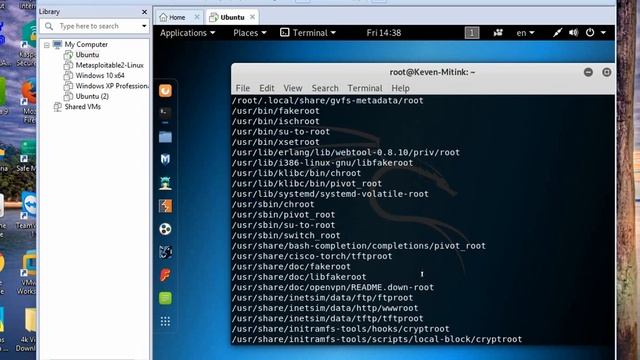Collapse the My Computer tree node
This screenshot has height=360, width=640.
[47, 45]
